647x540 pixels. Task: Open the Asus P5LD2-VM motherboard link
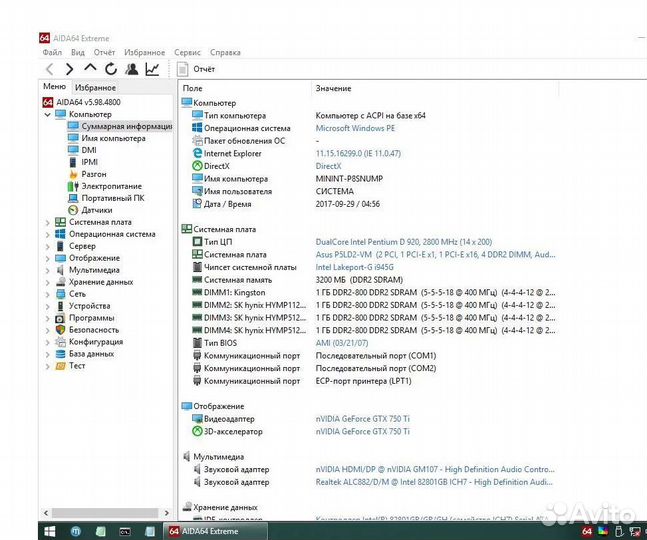pos(435,255)
